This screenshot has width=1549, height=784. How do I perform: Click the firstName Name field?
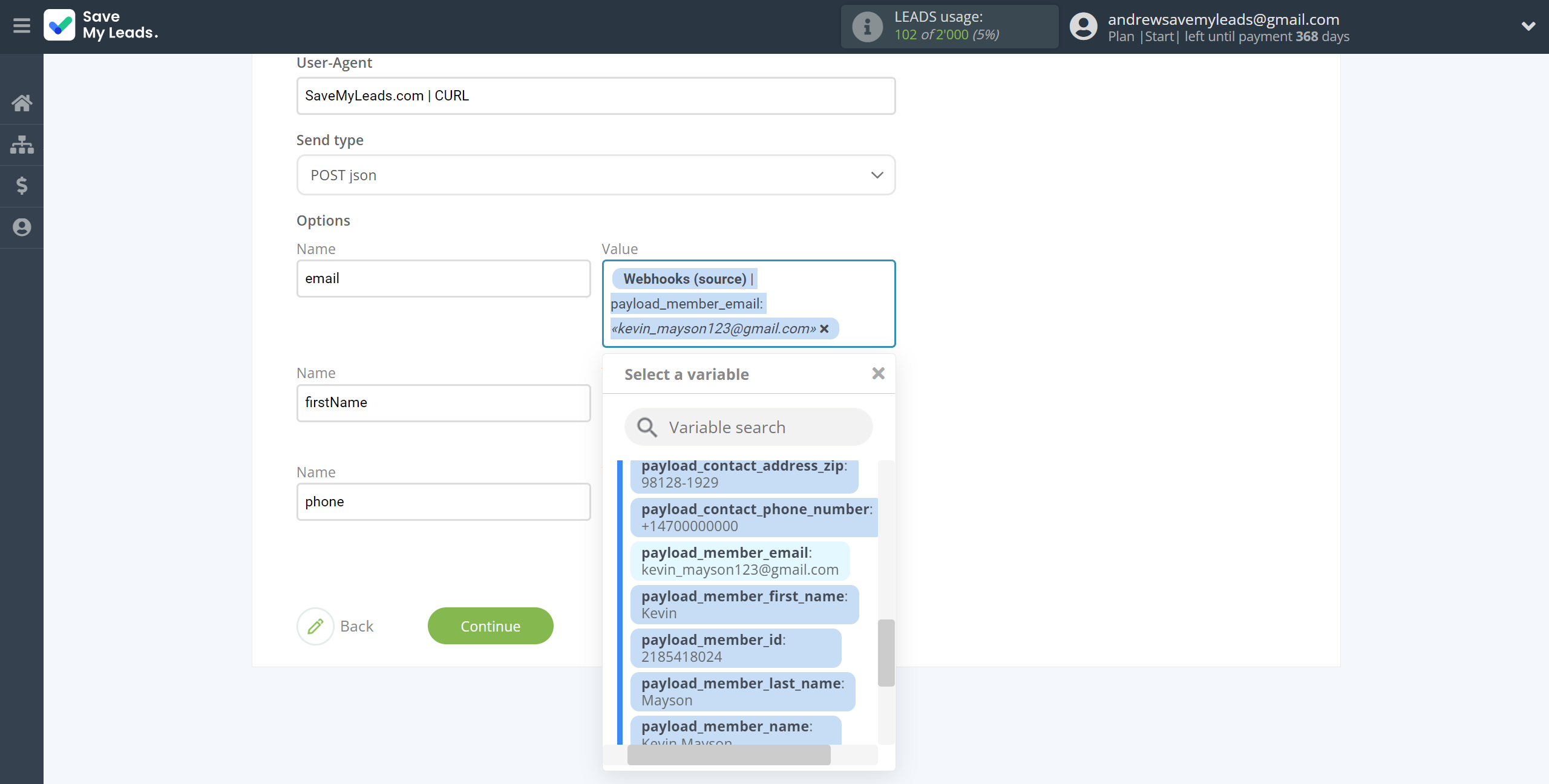pyautogui.click(x=444, y=403)
